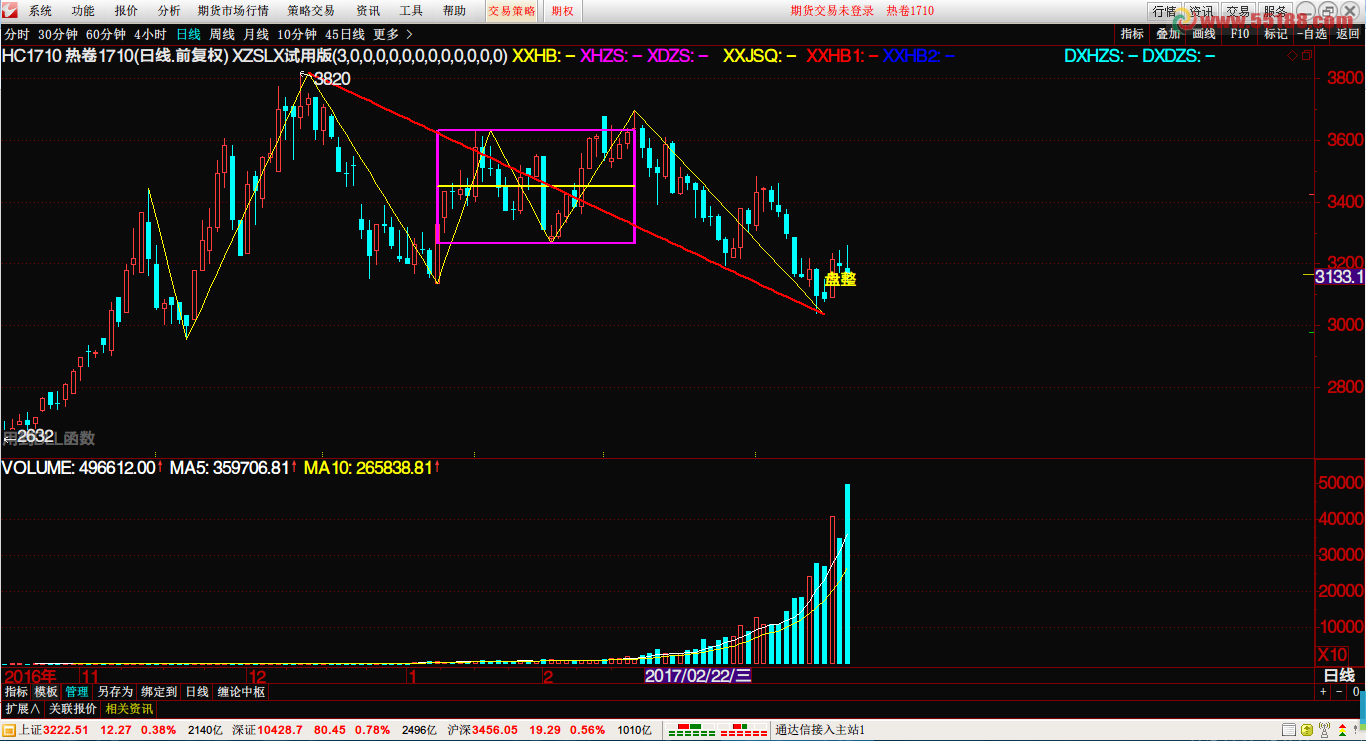
Task: Open F10 company info
Action: 1240,34
